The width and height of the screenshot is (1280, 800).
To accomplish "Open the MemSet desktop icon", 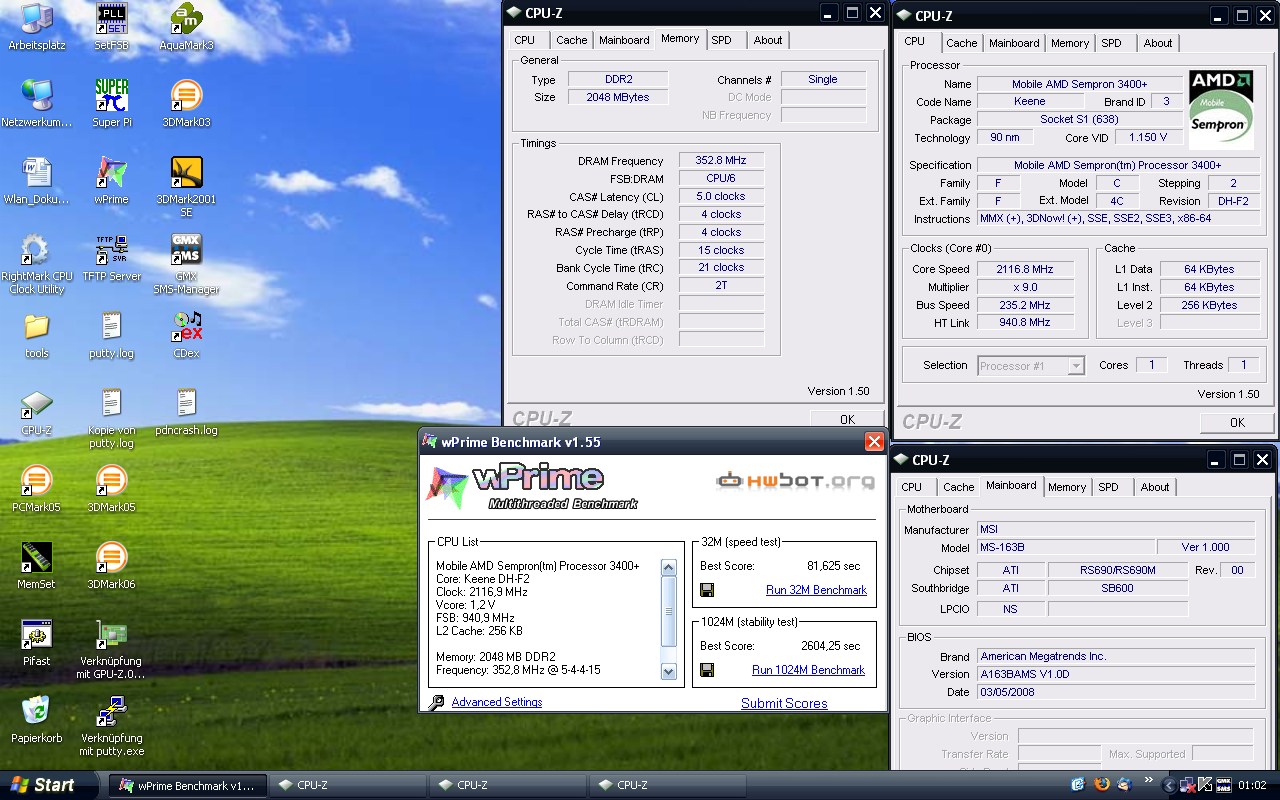I will click(x=37, y=557).
